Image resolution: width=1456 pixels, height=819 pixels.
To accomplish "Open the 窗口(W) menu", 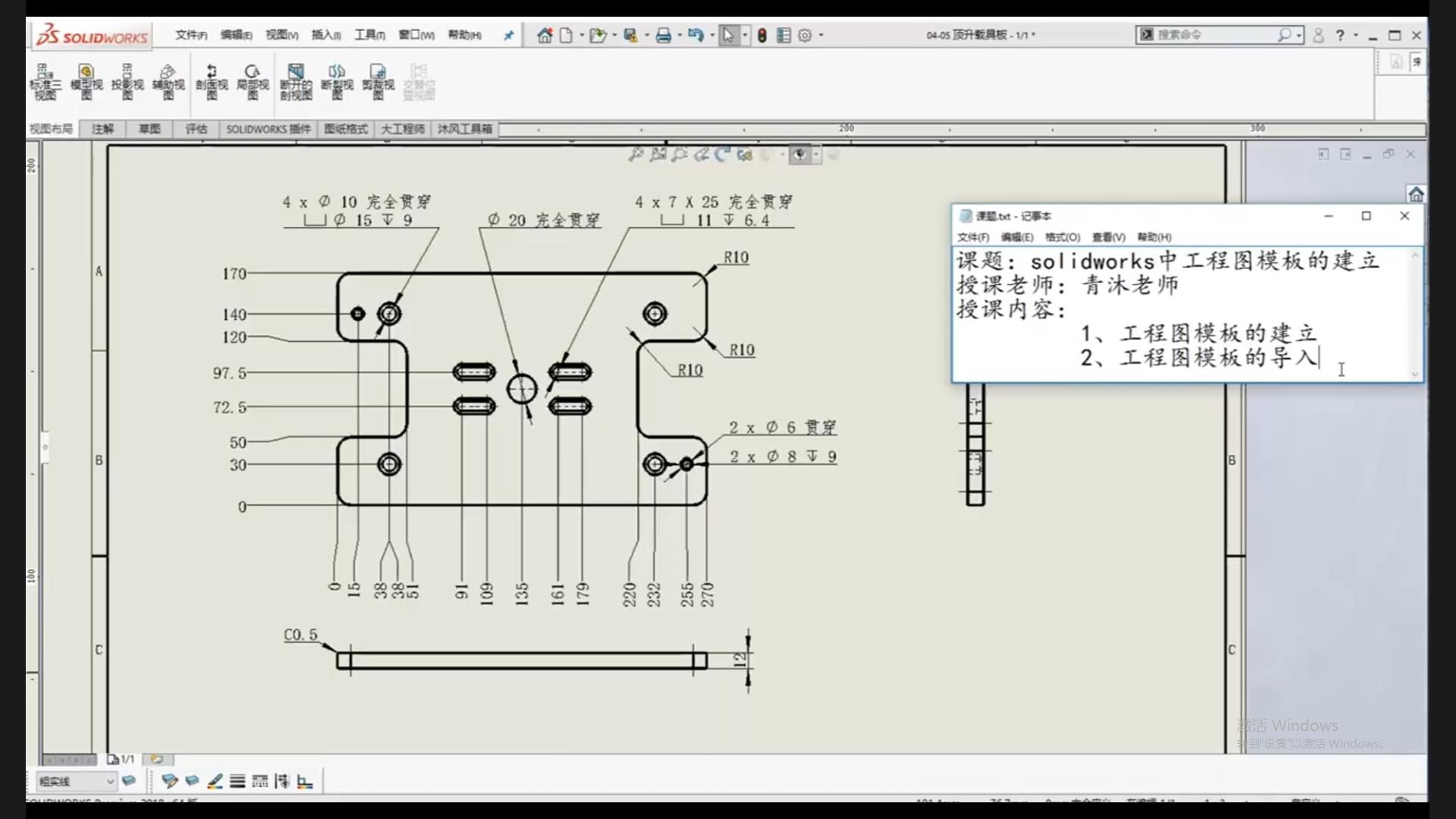I will [x=416, y=35].
